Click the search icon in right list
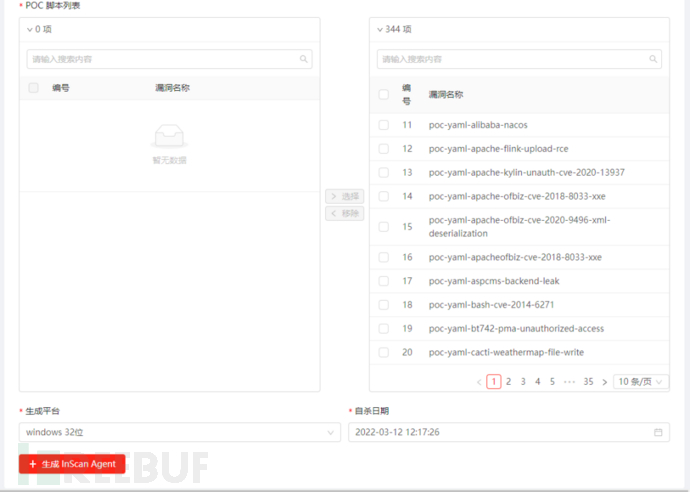Screen dimensions: 690x492 pyautogui.click(x=653, y=59)
